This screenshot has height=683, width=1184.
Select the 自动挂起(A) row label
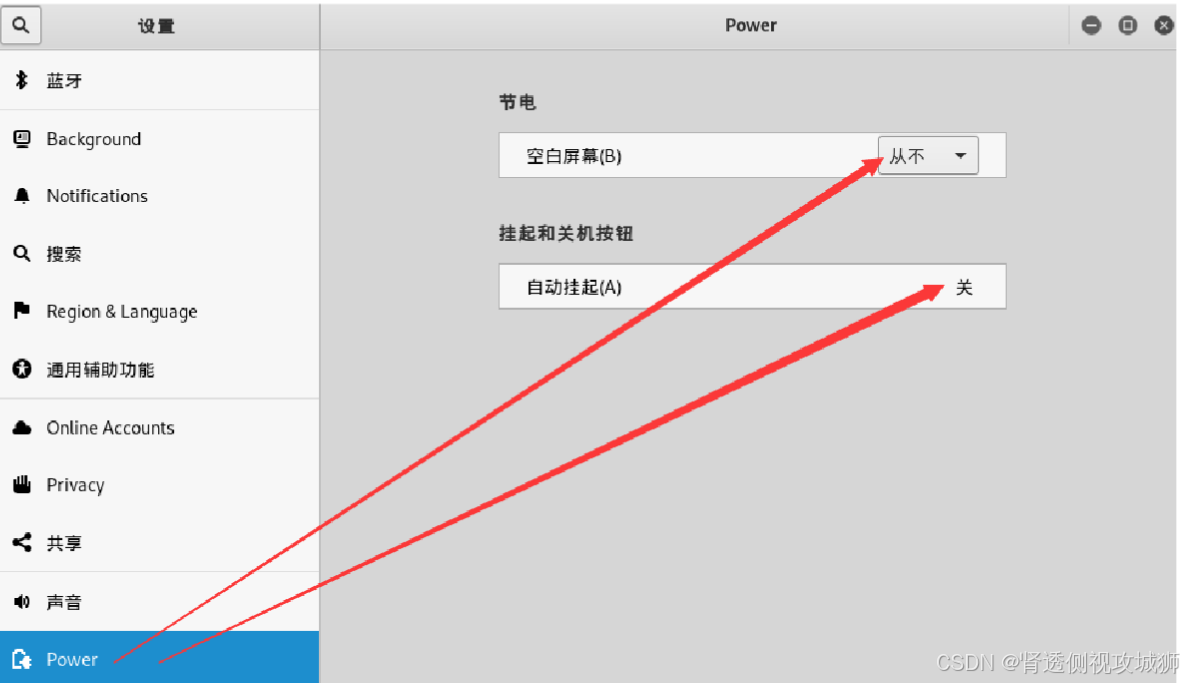(x=574, y=288)
